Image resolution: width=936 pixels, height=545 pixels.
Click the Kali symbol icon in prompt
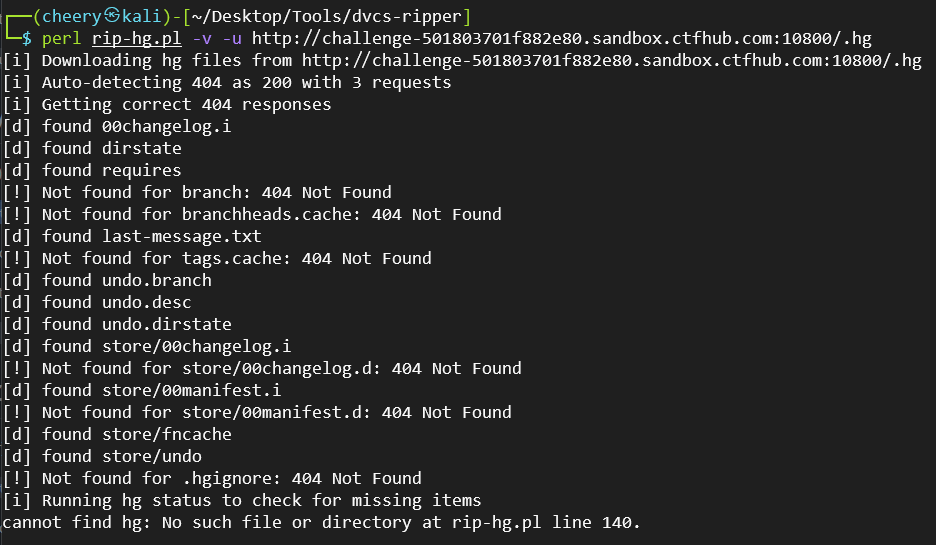point(112,16)
